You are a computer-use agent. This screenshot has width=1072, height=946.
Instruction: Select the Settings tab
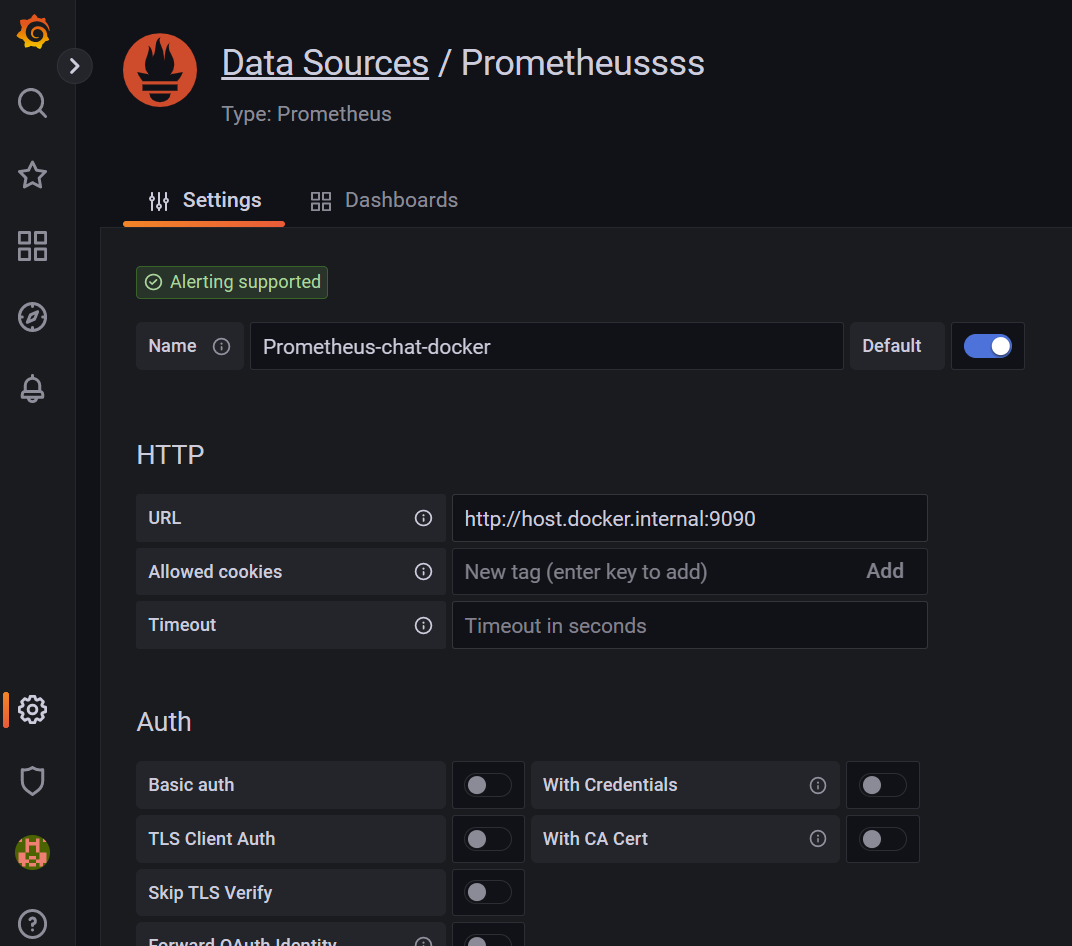204,201
